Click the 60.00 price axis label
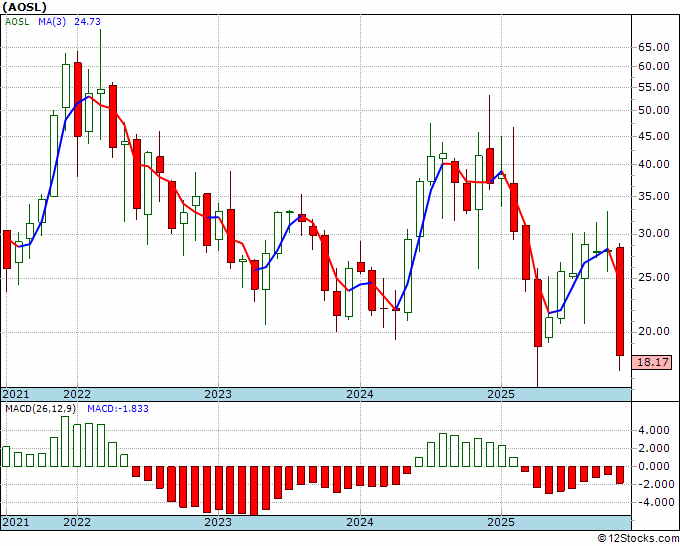 tap(654, 66)
